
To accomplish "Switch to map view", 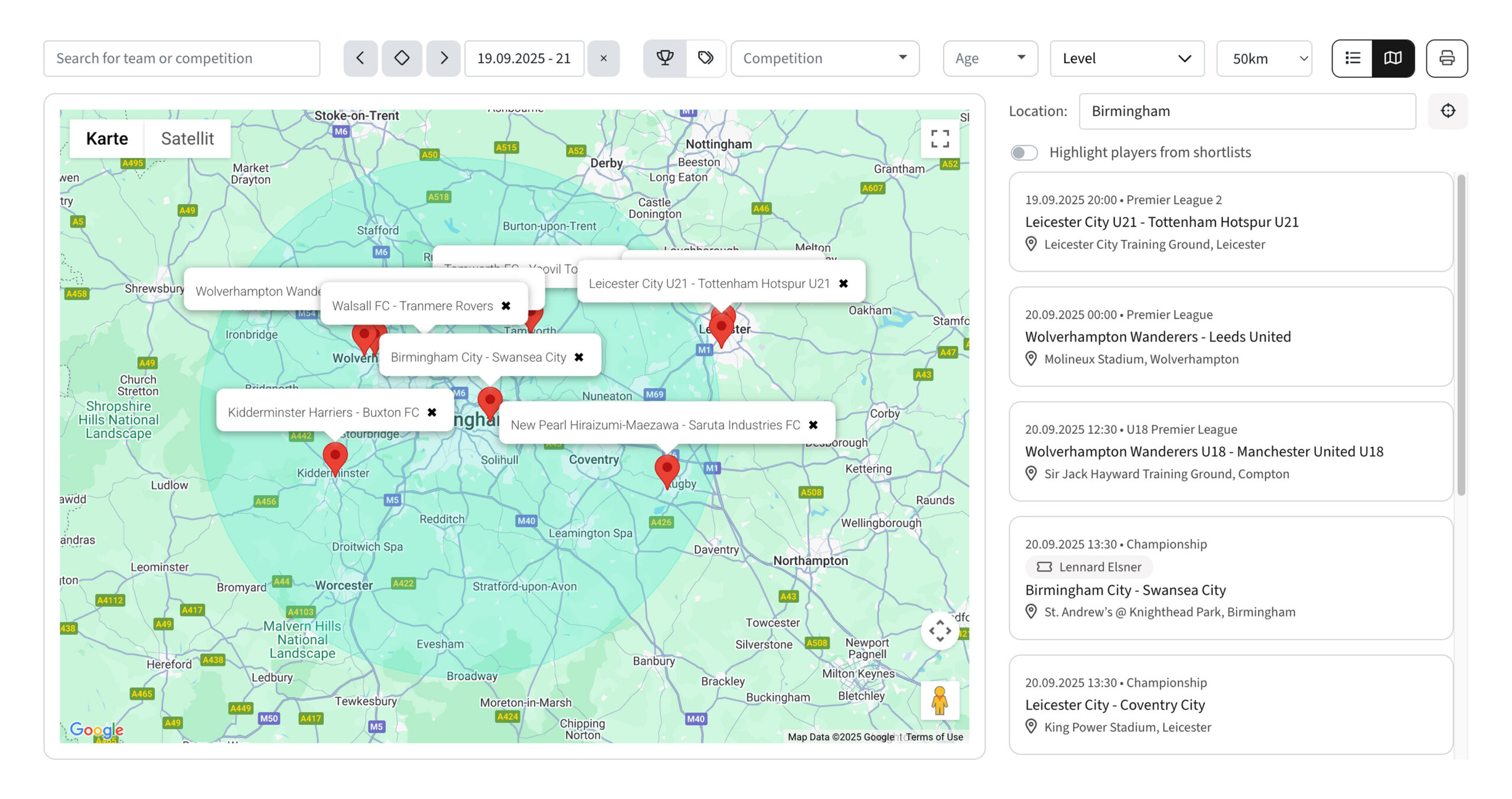I will coord(1393,58).
